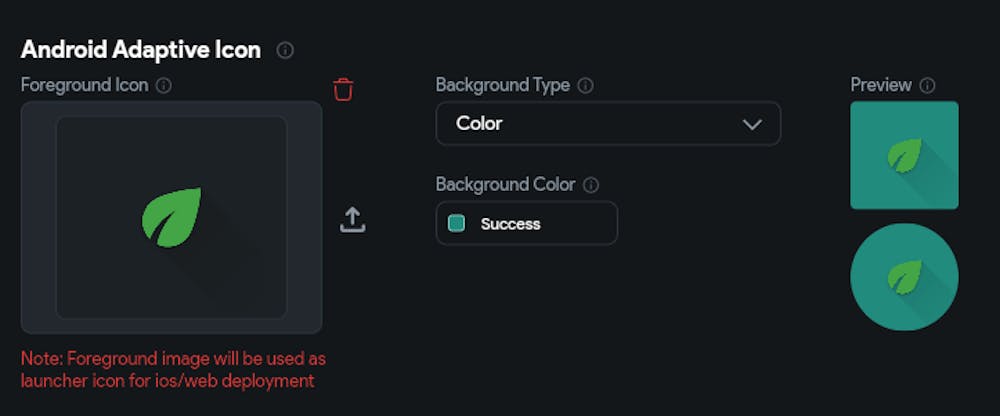Click the Background Color label
The height and width of the screenshot is (416, 1000).
505,185
